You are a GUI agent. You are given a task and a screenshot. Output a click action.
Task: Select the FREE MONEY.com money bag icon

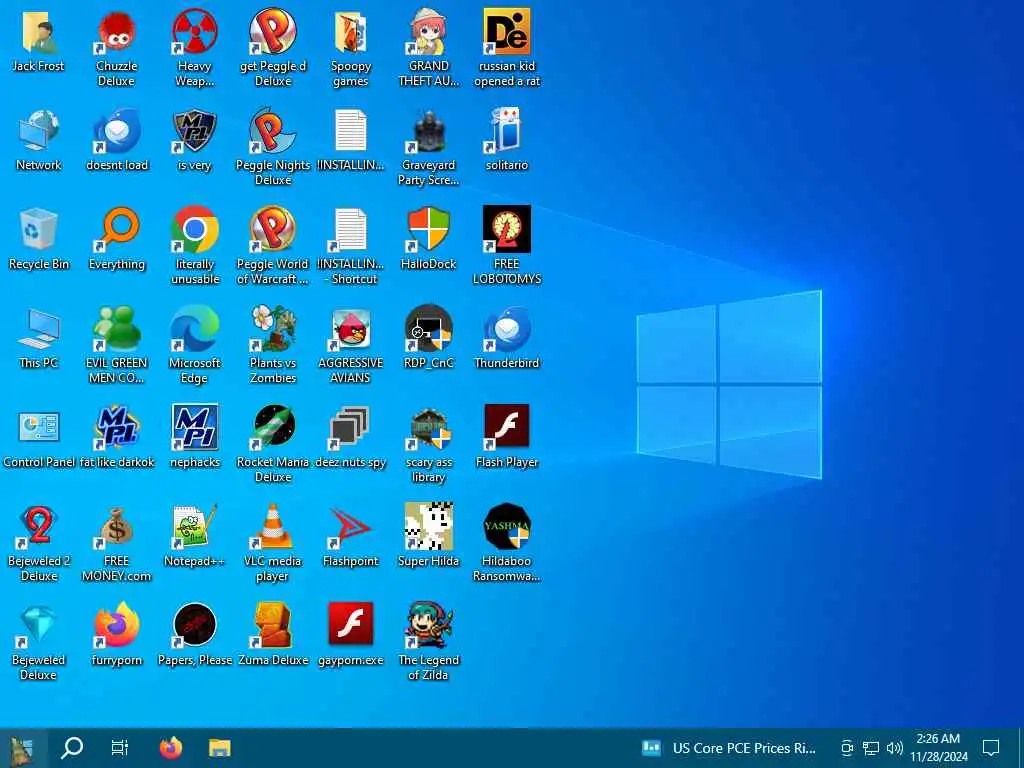(116, 526)
